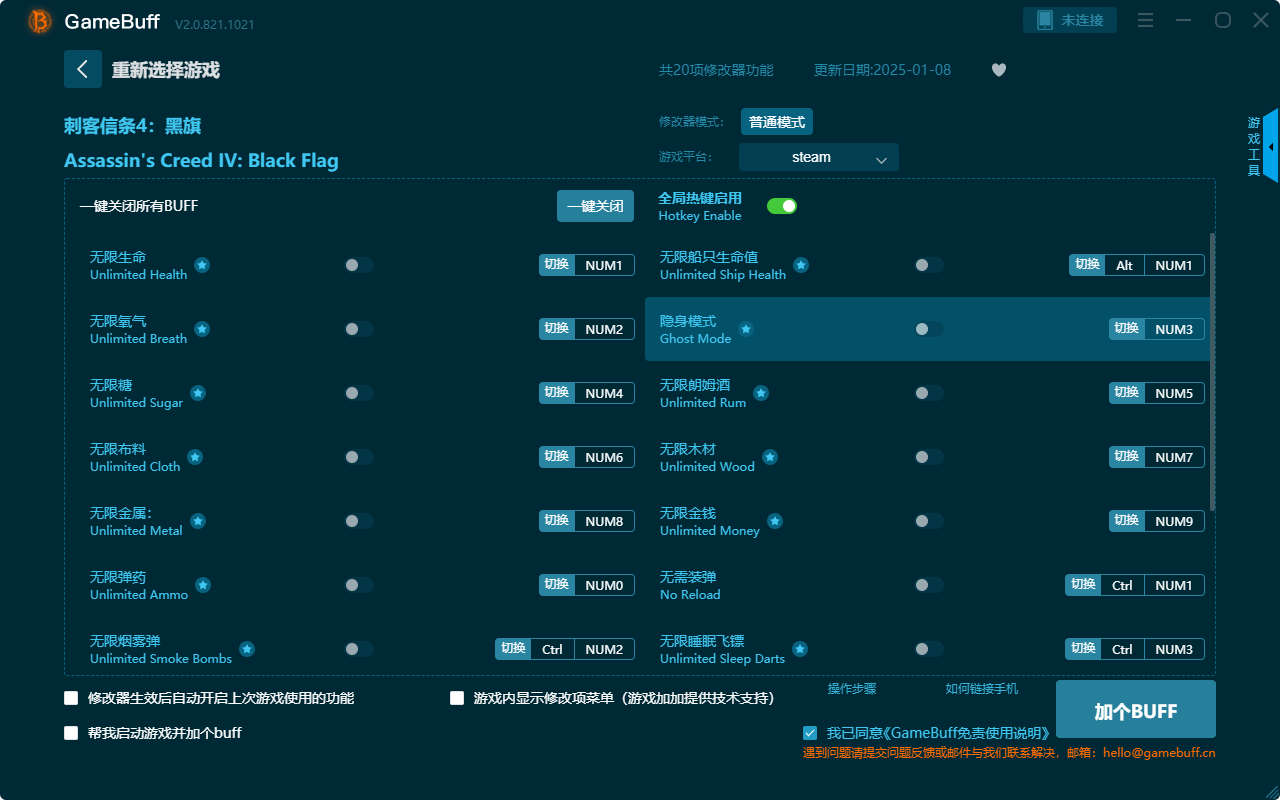Click the star icon next to Unlimited Health
Viewport: 1280px width, 800px height.
(201, 265)
